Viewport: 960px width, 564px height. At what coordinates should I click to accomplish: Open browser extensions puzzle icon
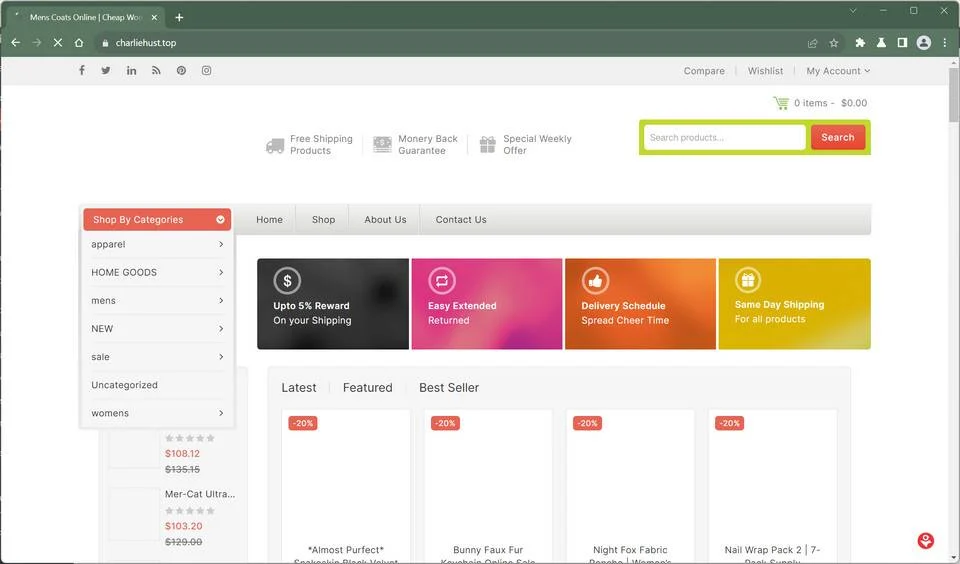(x=860, y=43)
